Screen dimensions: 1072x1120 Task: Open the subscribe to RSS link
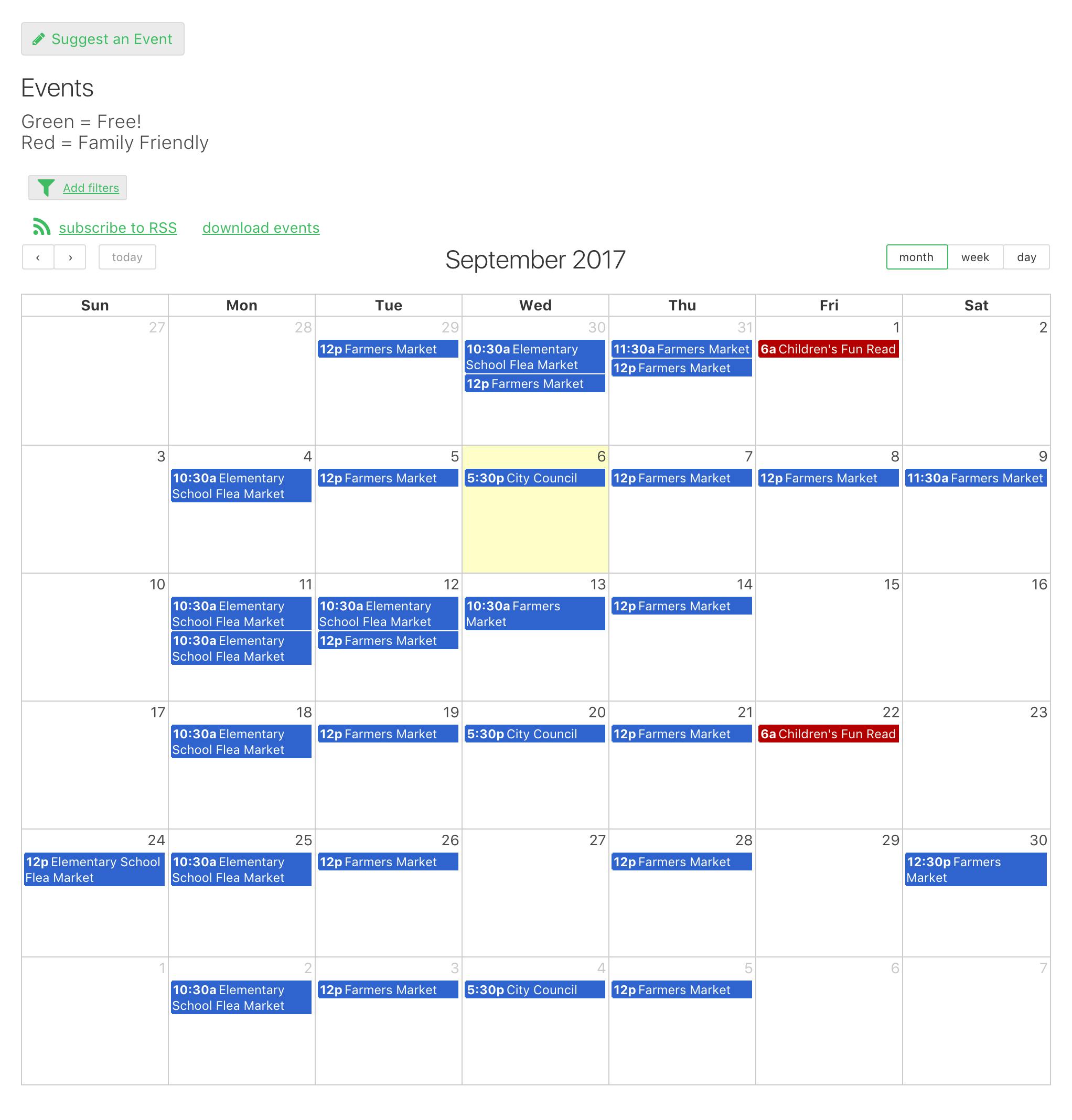118,228
